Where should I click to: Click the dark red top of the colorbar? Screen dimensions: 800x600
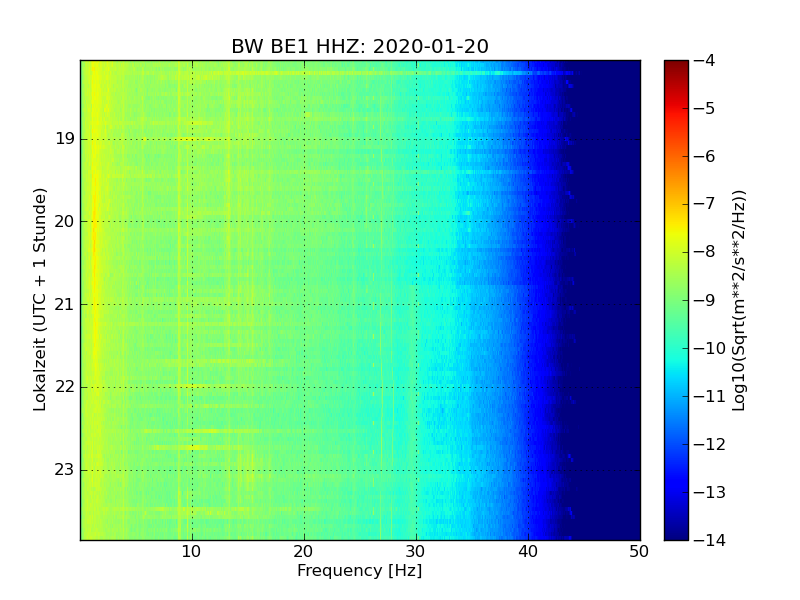pyautogui.click(x=676, y=67)
